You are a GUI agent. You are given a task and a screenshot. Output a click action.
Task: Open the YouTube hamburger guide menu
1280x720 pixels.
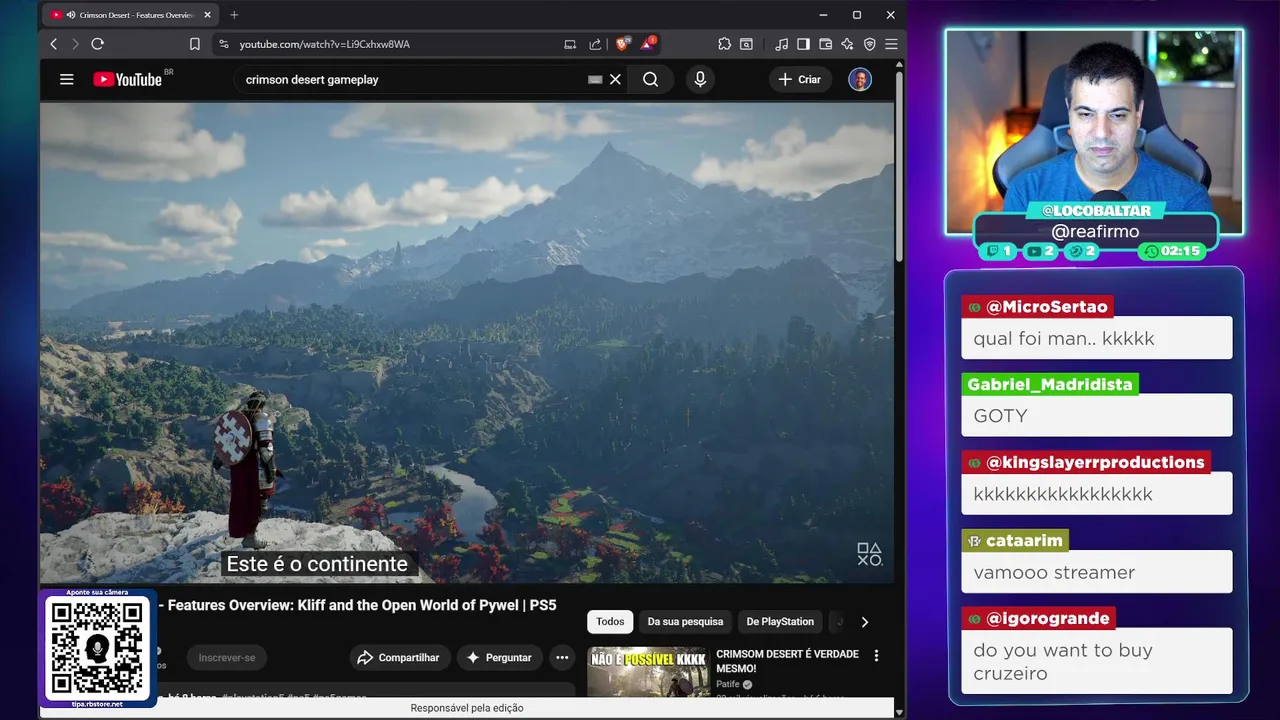point(67,79)
